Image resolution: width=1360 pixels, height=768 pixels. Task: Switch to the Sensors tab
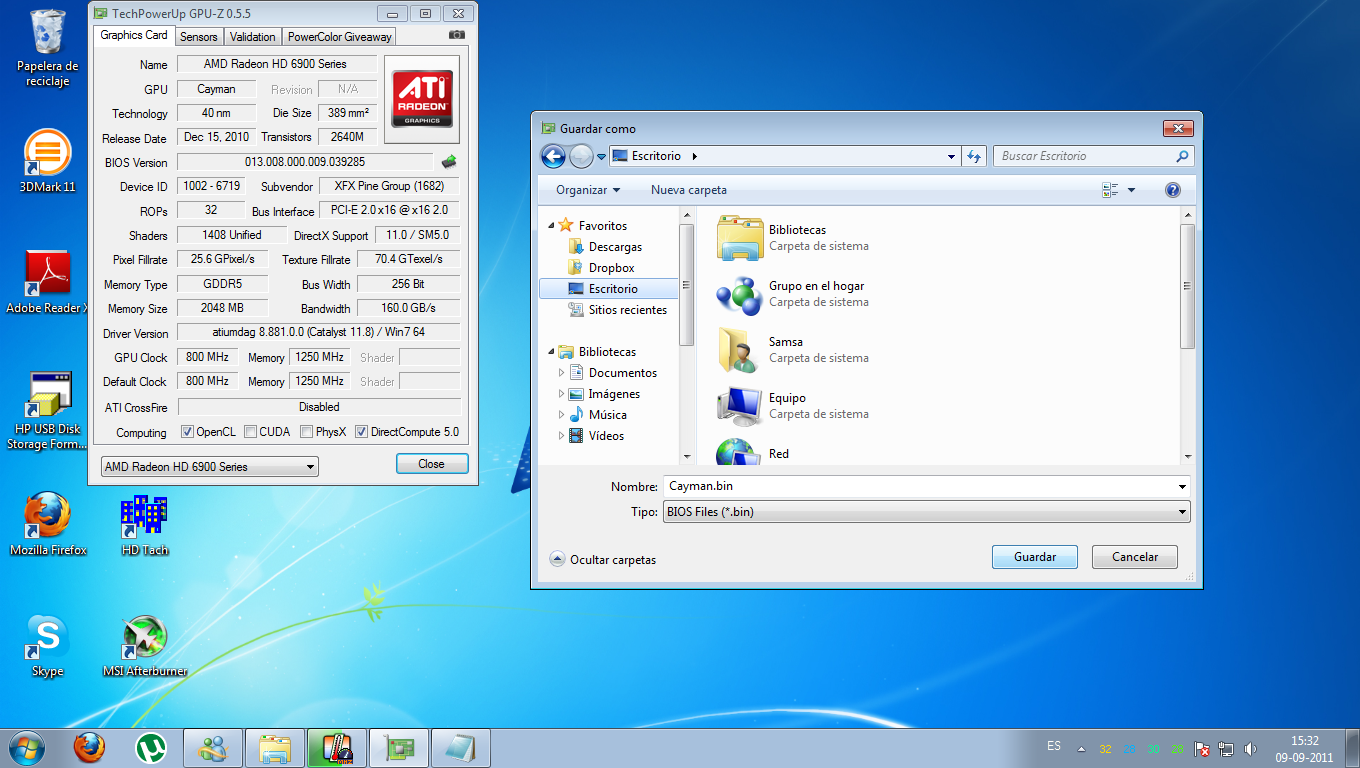click(x=198, y=37)
